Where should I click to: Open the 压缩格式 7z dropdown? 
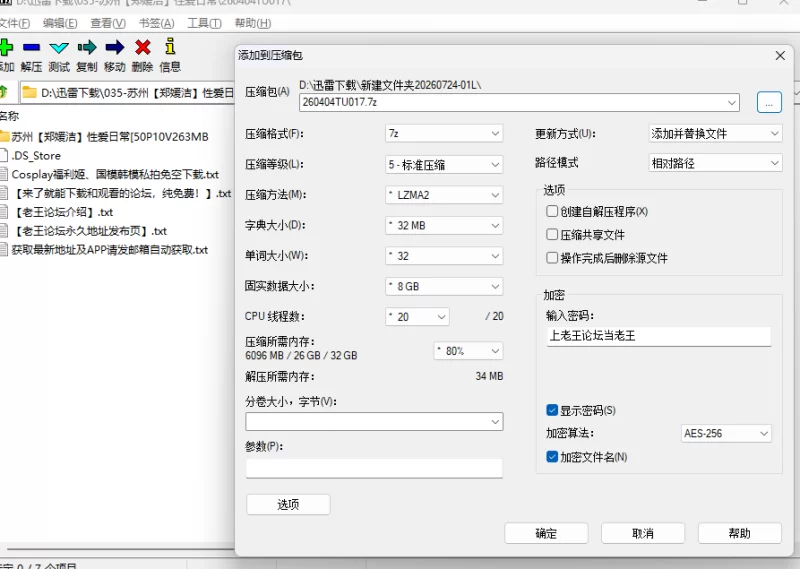444,134
